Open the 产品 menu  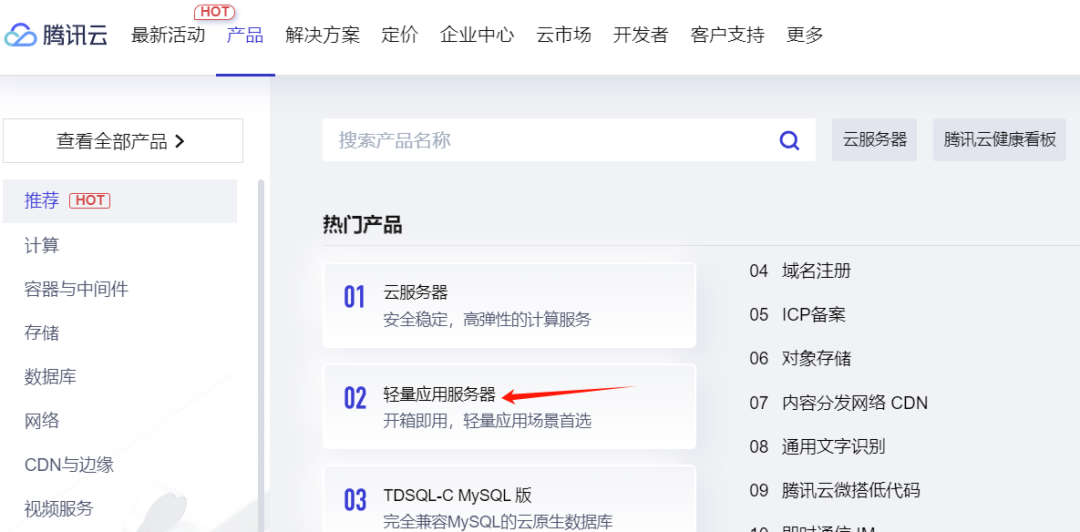[x=245, y=35]
